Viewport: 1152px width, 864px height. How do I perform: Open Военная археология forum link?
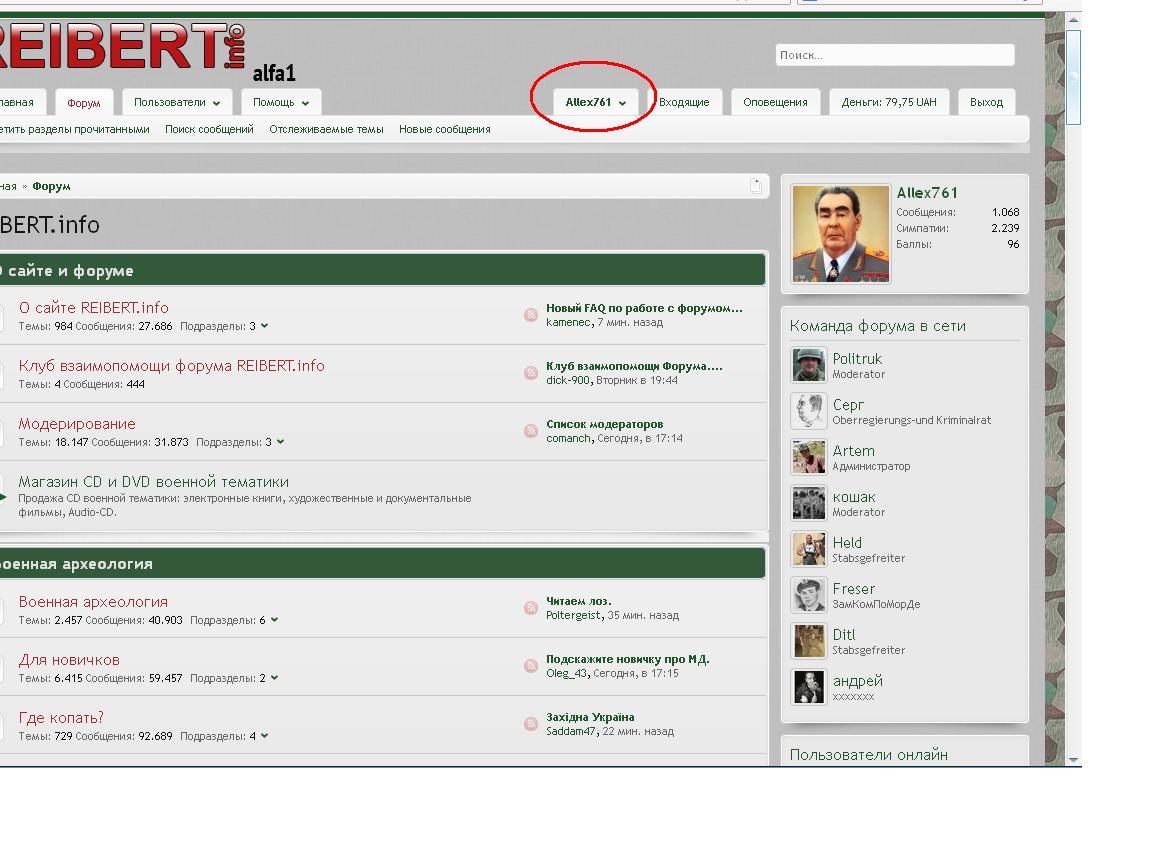click(93, 602)
